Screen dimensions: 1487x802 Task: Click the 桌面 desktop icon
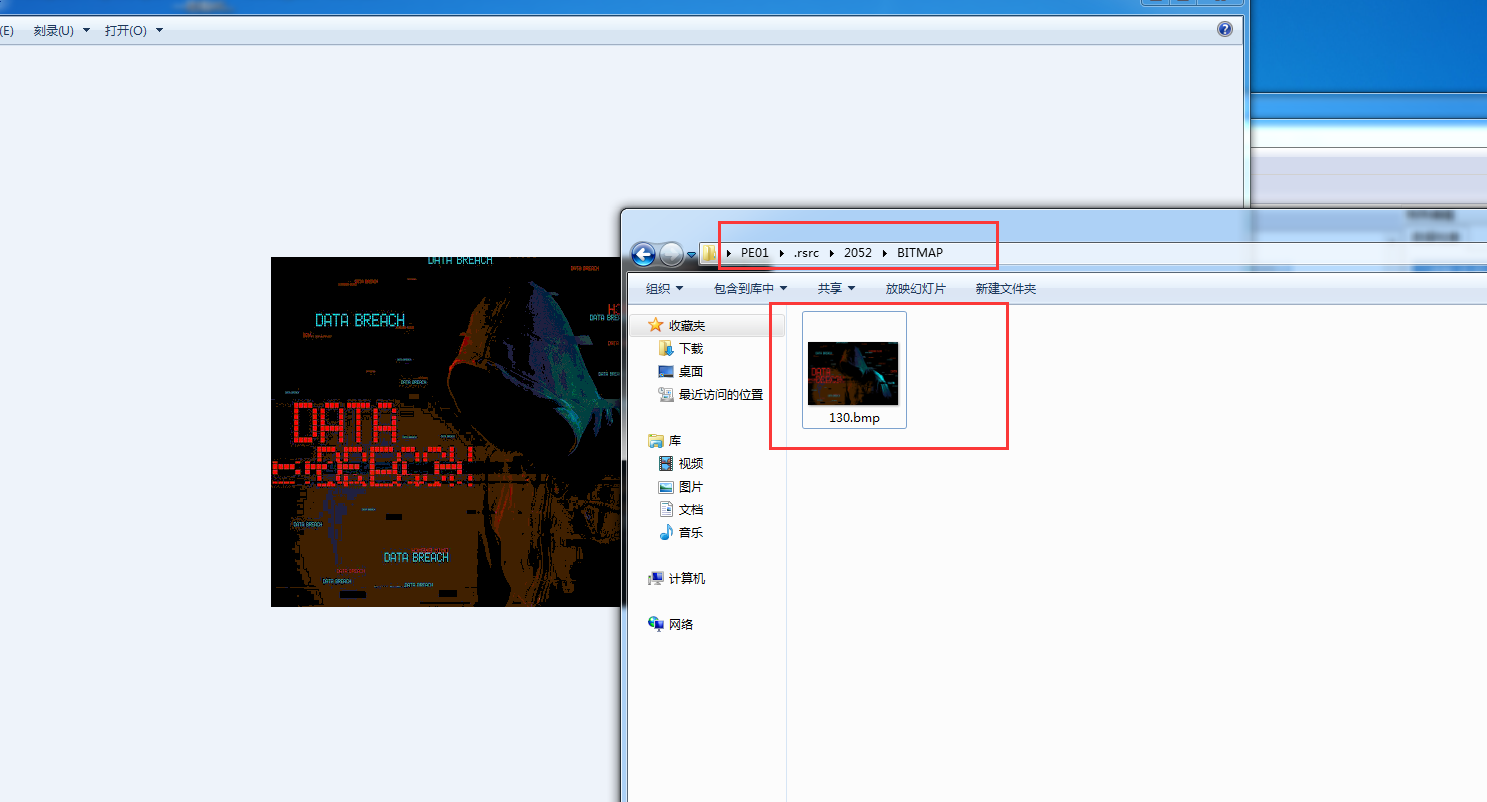pos(666,371)
